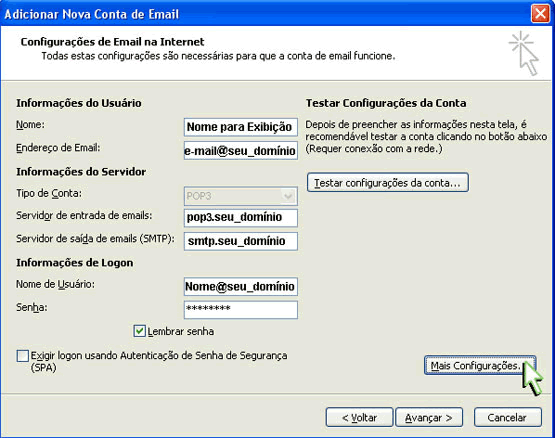Image resolution: width=555 pixels, height=438 pixels.
Task: Select the Servidor de entrada field
Action: [240, 217]
